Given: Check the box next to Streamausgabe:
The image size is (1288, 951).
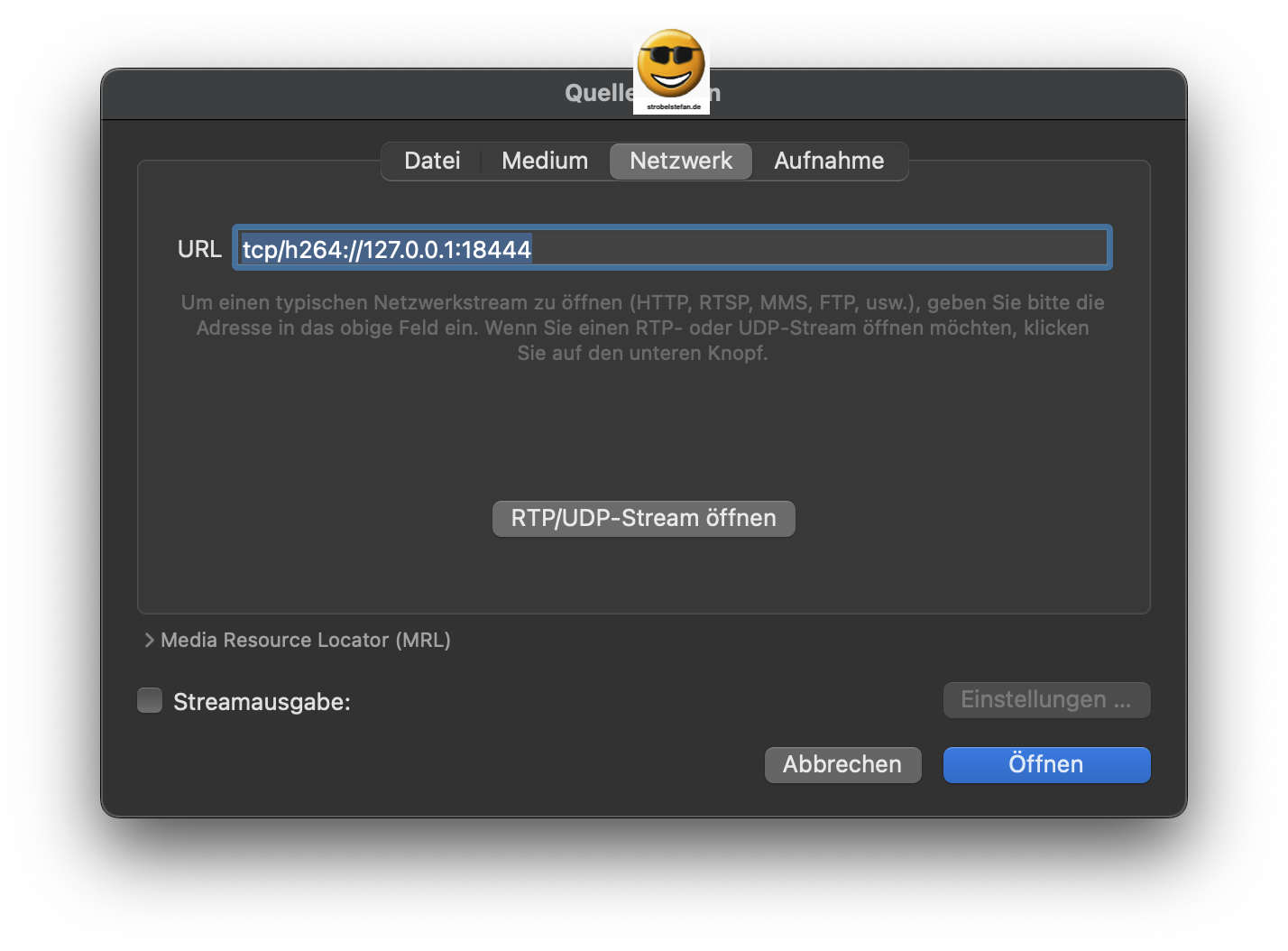Looking at the screenshot, I should coord(150,700).
